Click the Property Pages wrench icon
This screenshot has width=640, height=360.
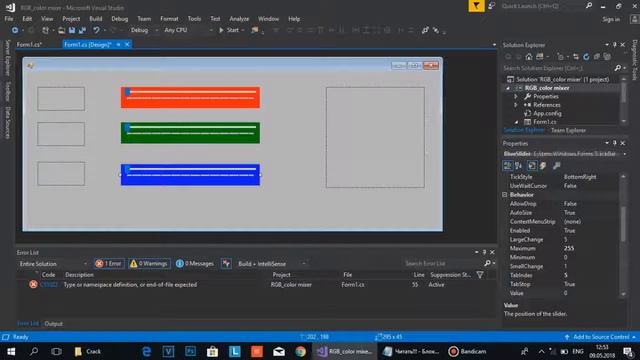[556, 165]
